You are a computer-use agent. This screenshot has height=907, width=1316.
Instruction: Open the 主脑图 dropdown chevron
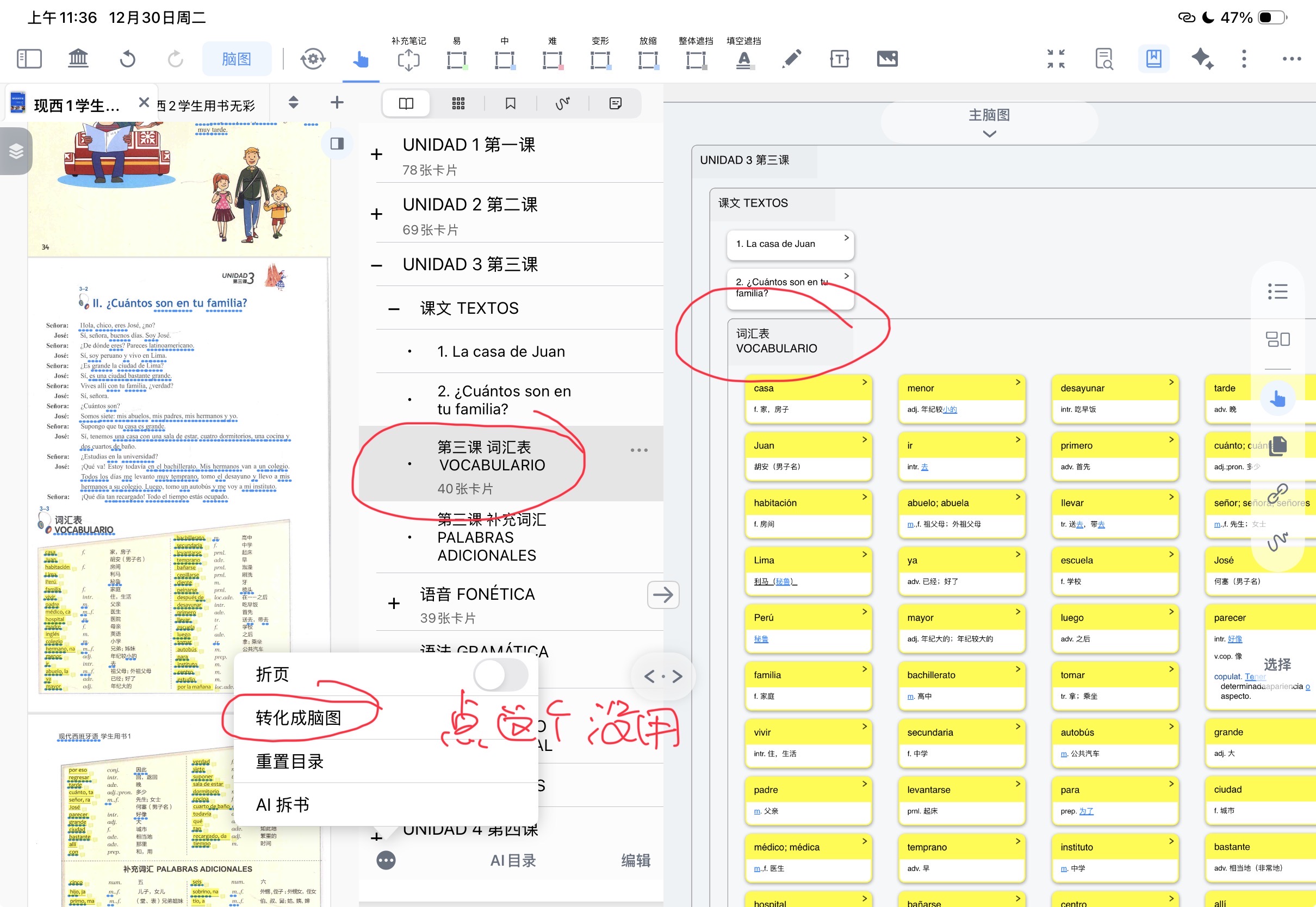(989, 134)
